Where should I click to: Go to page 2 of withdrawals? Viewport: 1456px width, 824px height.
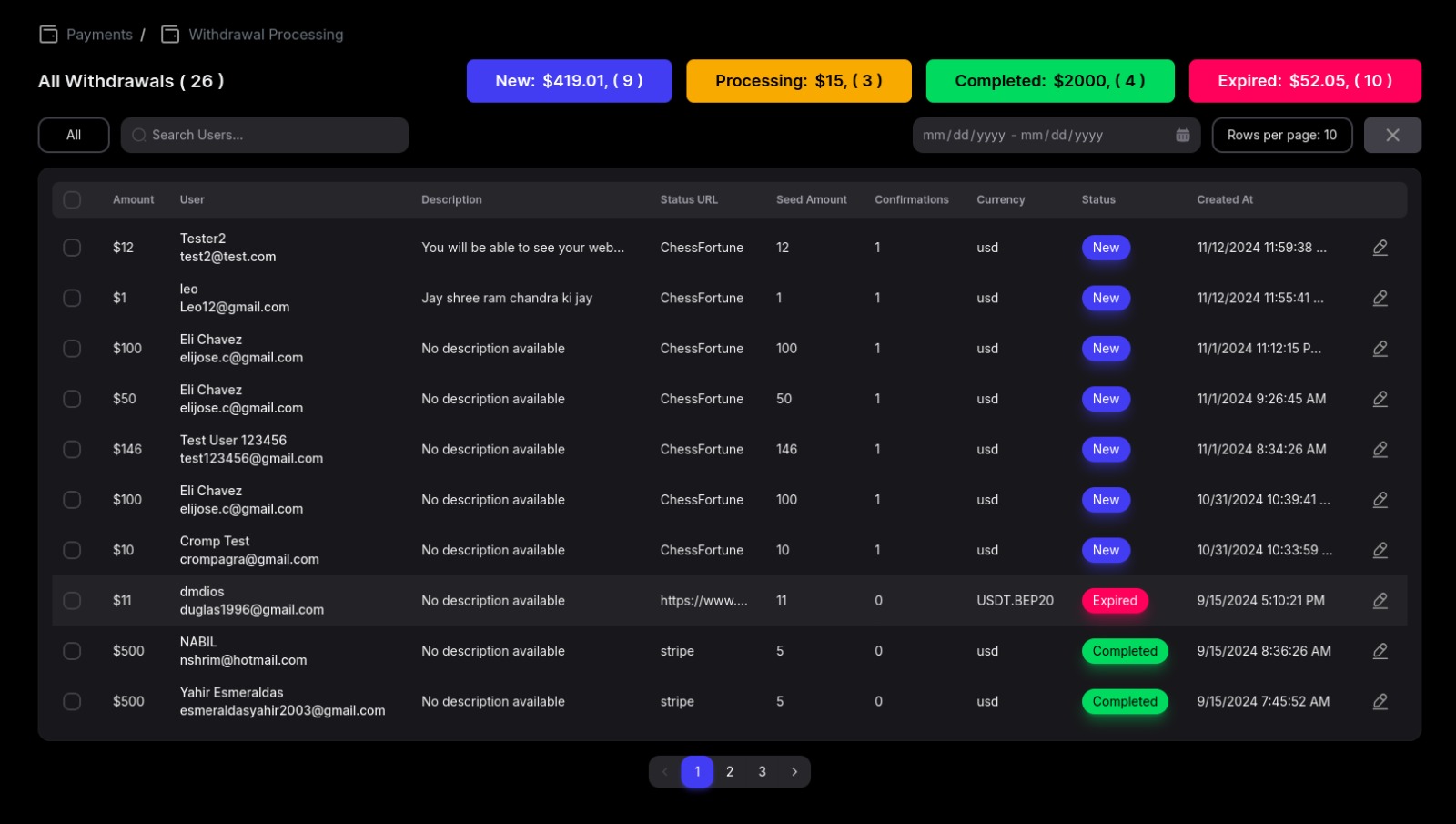(x=730, y=772)
